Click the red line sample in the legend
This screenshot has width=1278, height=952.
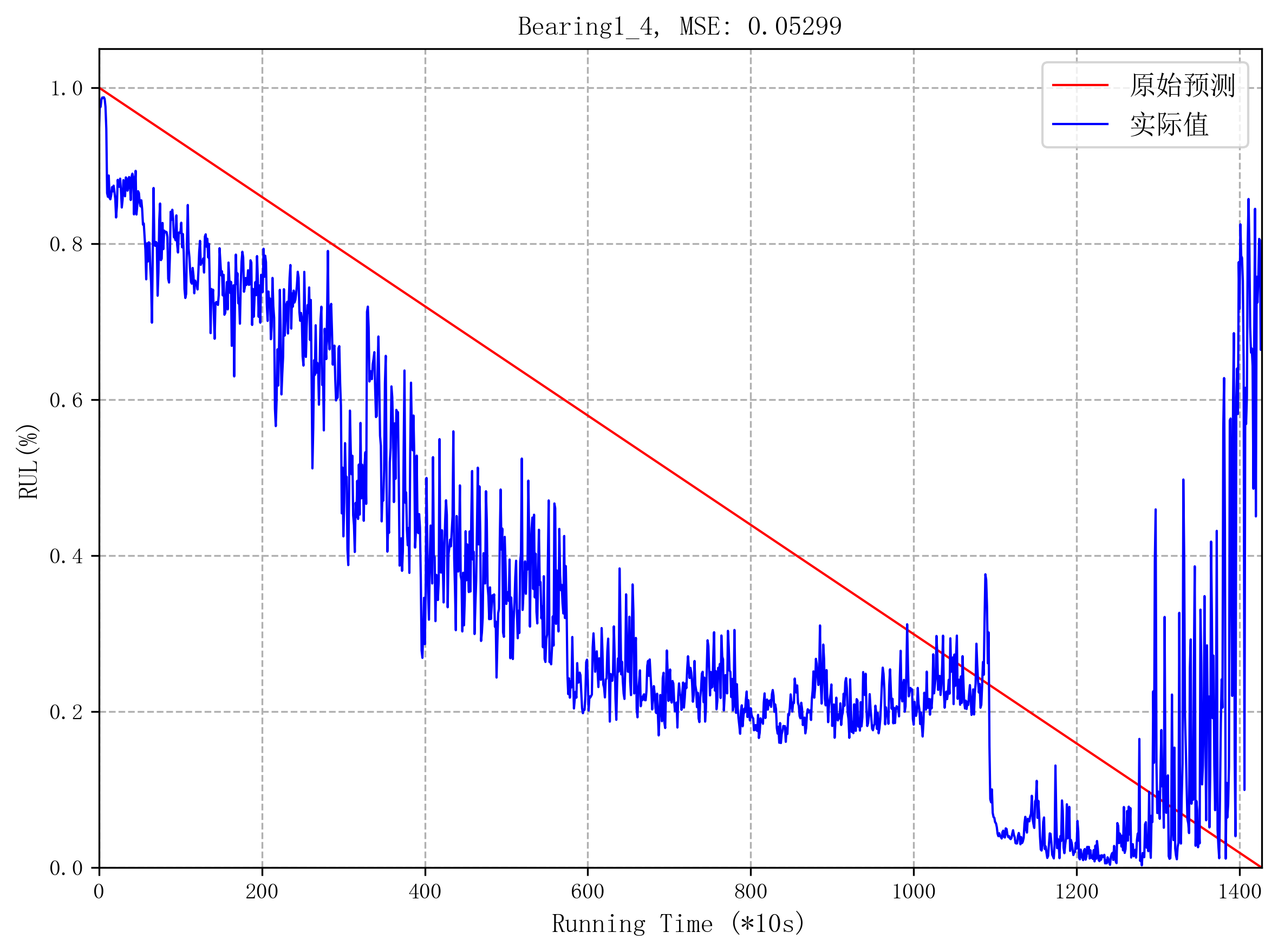click(1080, 85)
